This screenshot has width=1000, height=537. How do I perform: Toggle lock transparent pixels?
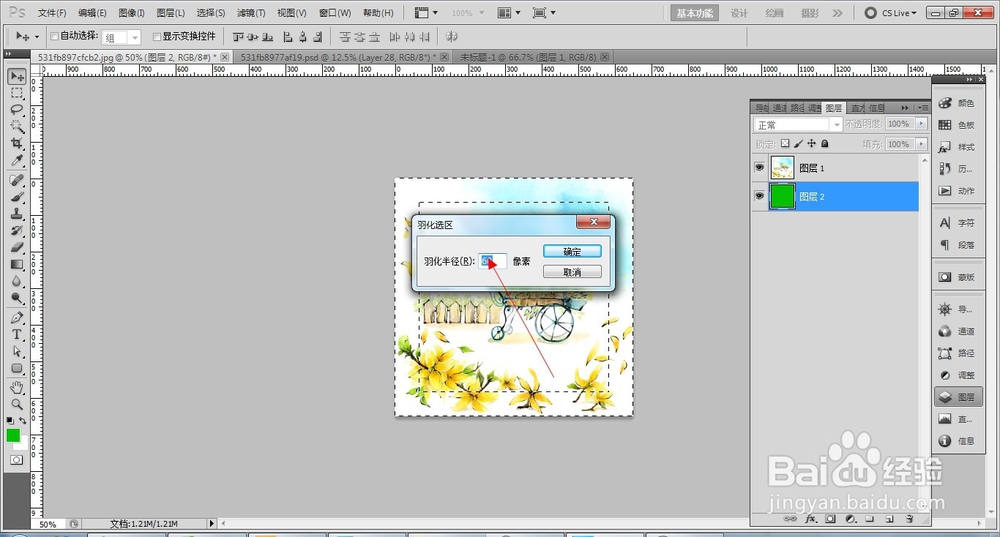(x=785, y=143)
